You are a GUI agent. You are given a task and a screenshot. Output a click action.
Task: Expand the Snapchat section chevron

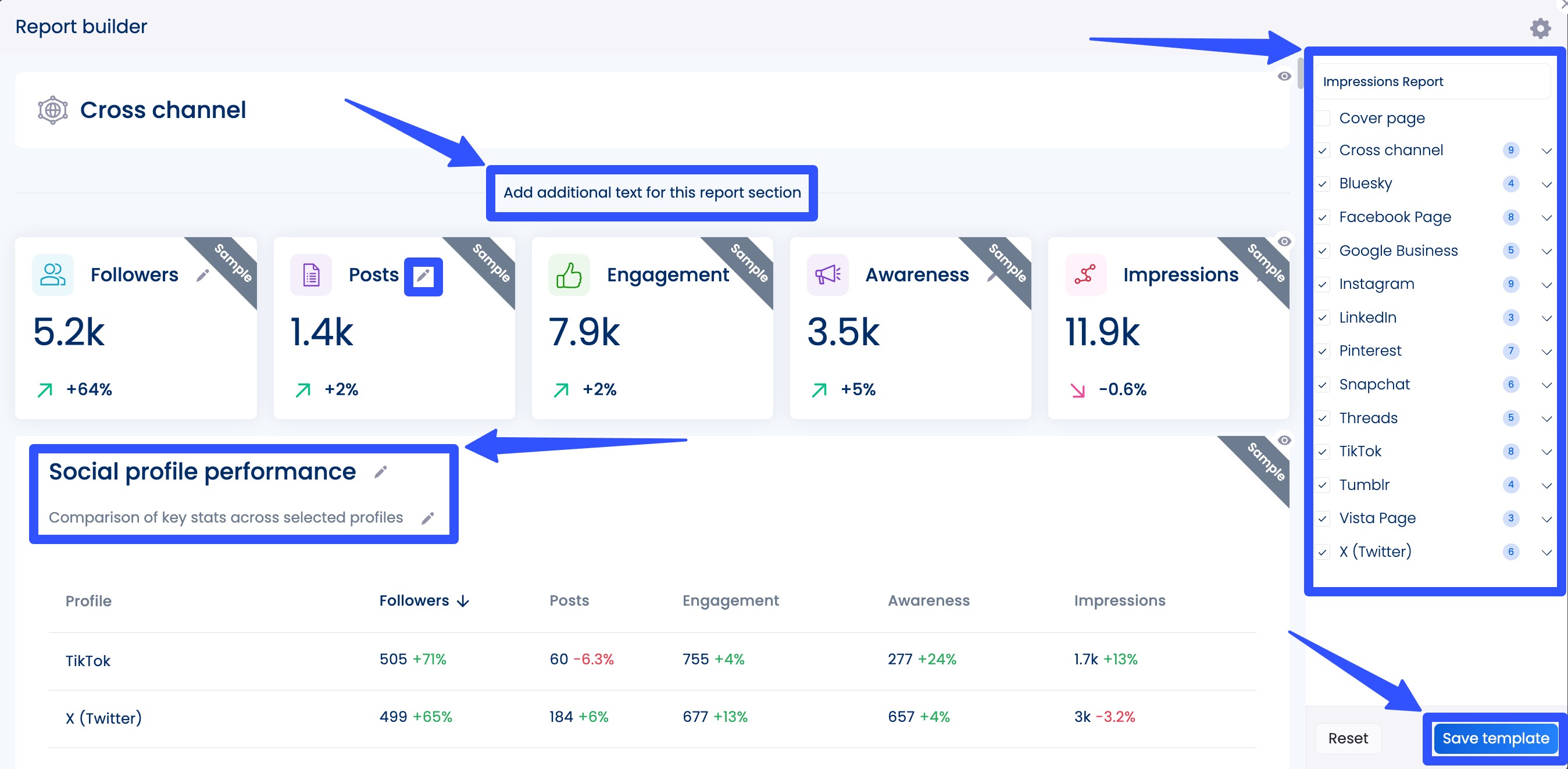(1546, 385)
